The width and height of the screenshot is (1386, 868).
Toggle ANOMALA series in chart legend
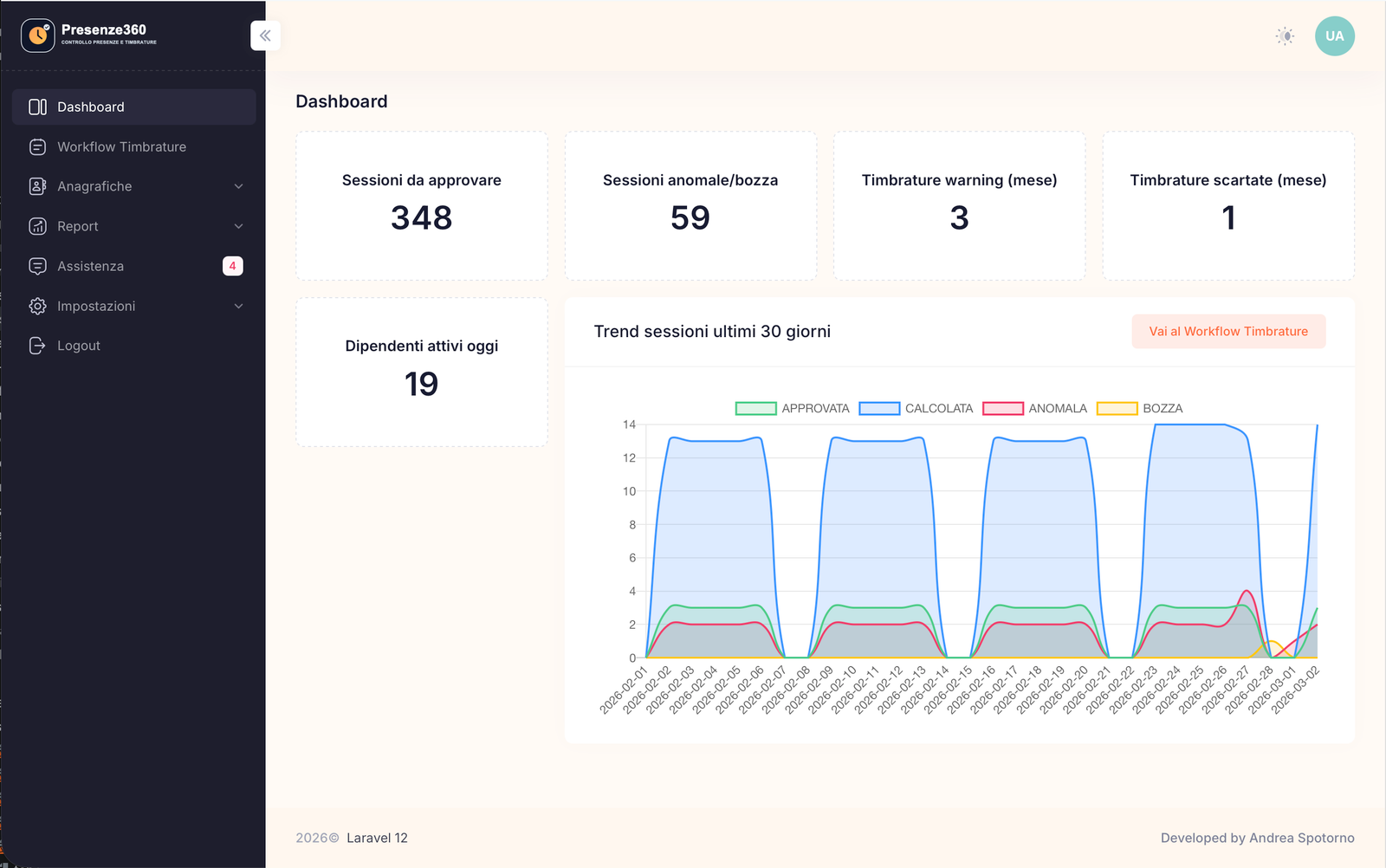coord(1034,409)
